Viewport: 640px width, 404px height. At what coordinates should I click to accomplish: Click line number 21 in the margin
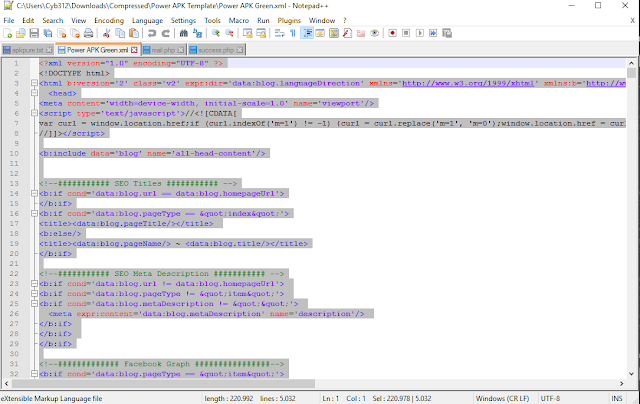(14, 264)
